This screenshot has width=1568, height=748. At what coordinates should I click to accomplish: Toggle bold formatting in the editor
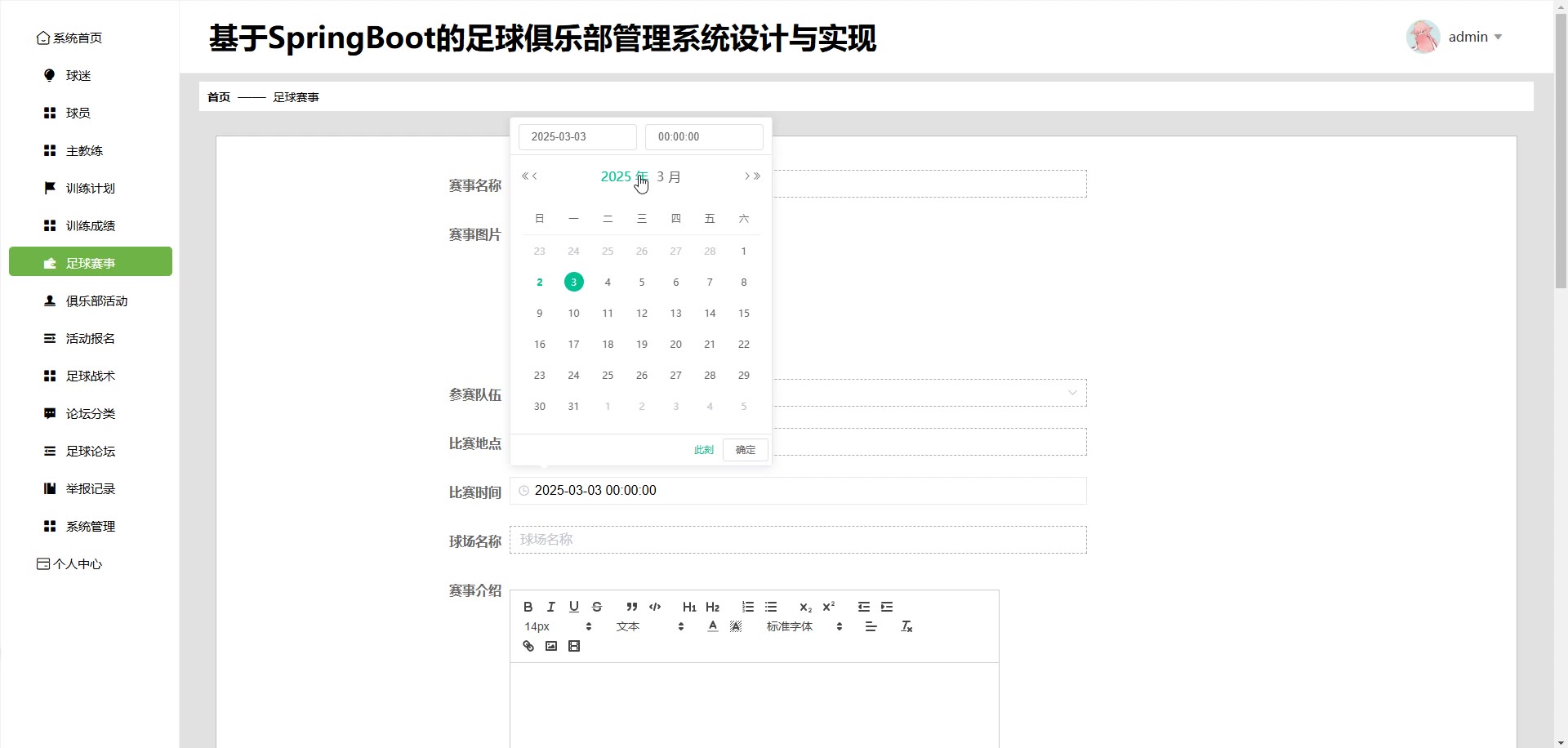[x=528, y=607]
